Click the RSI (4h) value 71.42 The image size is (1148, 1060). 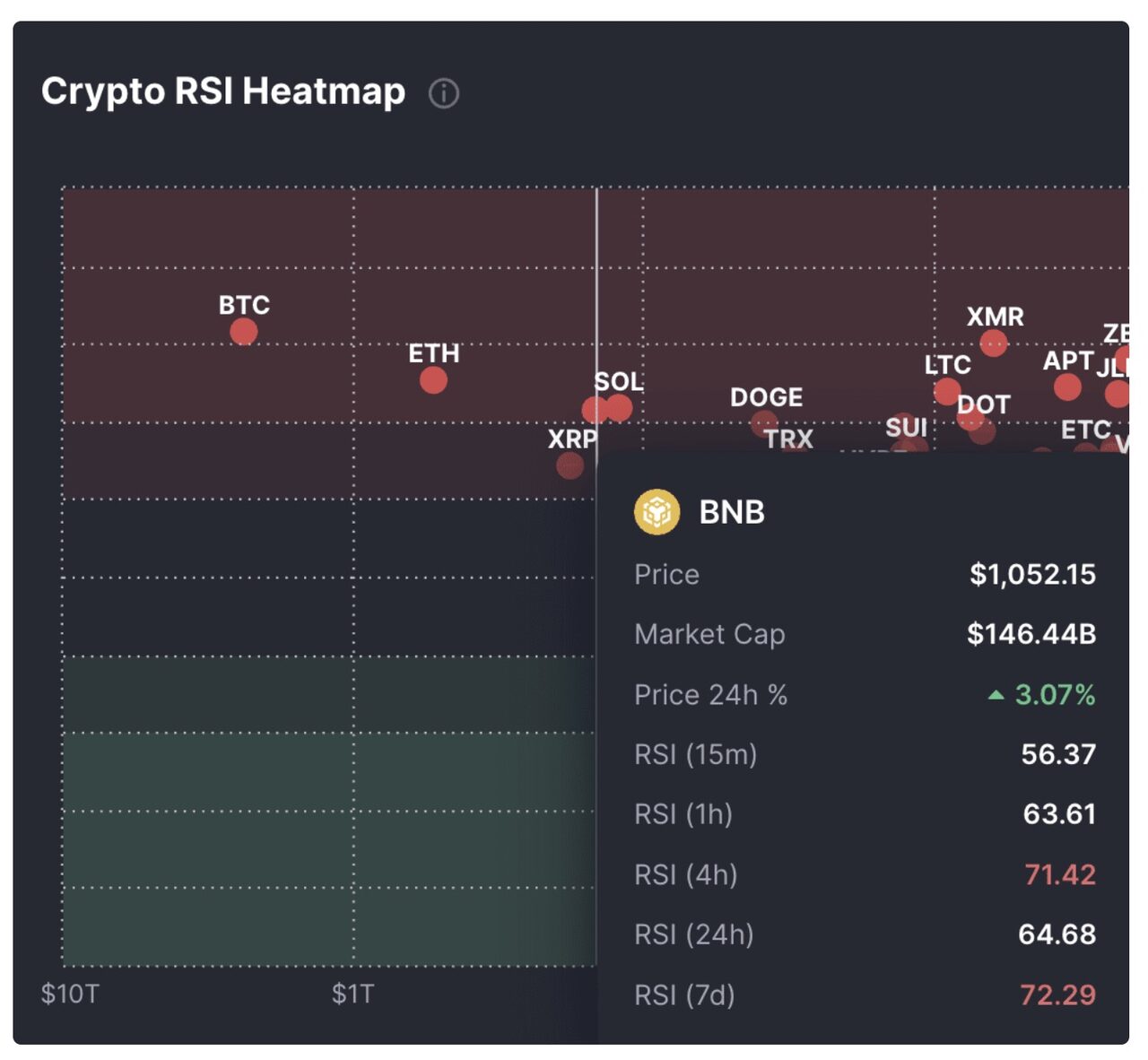1060,874
